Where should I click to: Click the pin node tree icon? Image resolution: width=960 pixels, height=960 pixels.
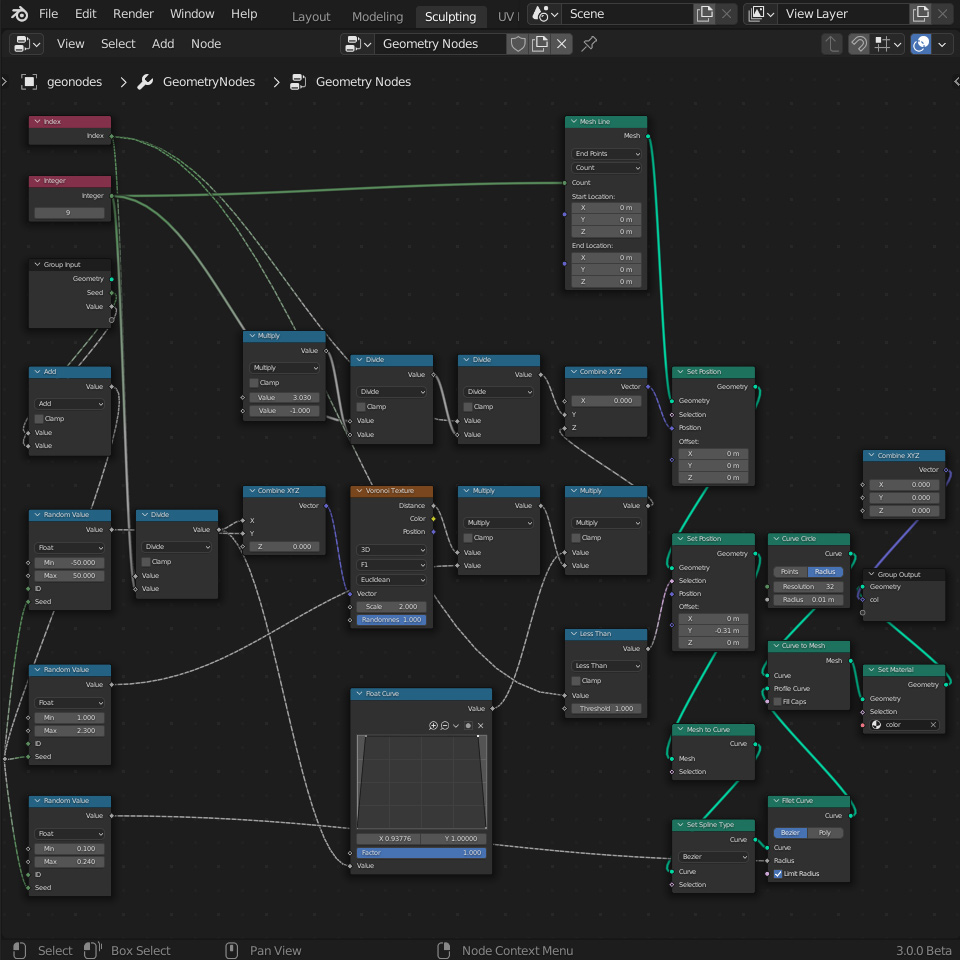tap(589, 44)
